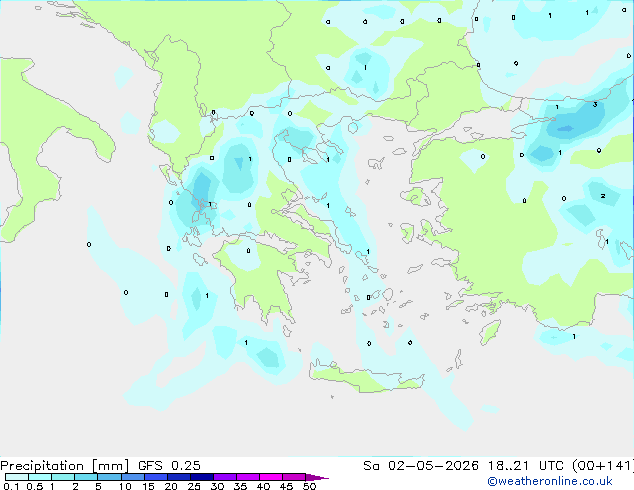Click the 'Sa 02-05-2026' date text

421,466
